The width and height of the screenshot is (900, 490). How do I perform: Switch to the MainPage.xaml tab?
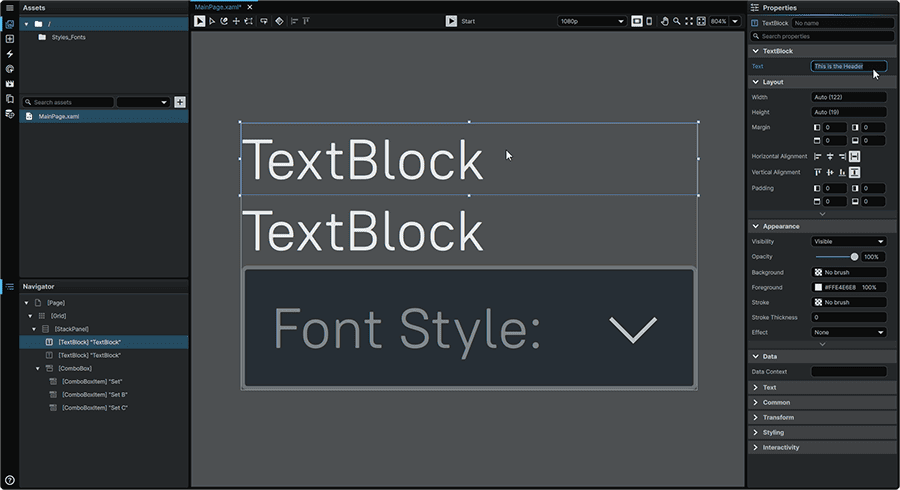pos(218,7)
